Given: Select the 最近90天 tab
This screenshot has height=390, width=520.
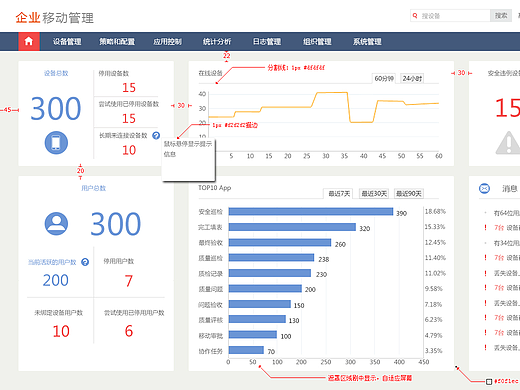Looking at the screenshot, I should click(x=409, y=194).
